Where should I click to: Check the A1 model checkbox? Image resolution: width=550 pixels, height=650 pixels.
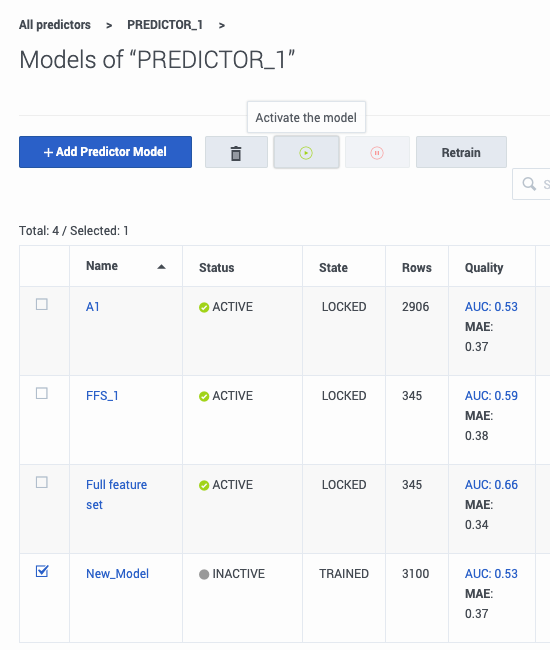point(42,304)
